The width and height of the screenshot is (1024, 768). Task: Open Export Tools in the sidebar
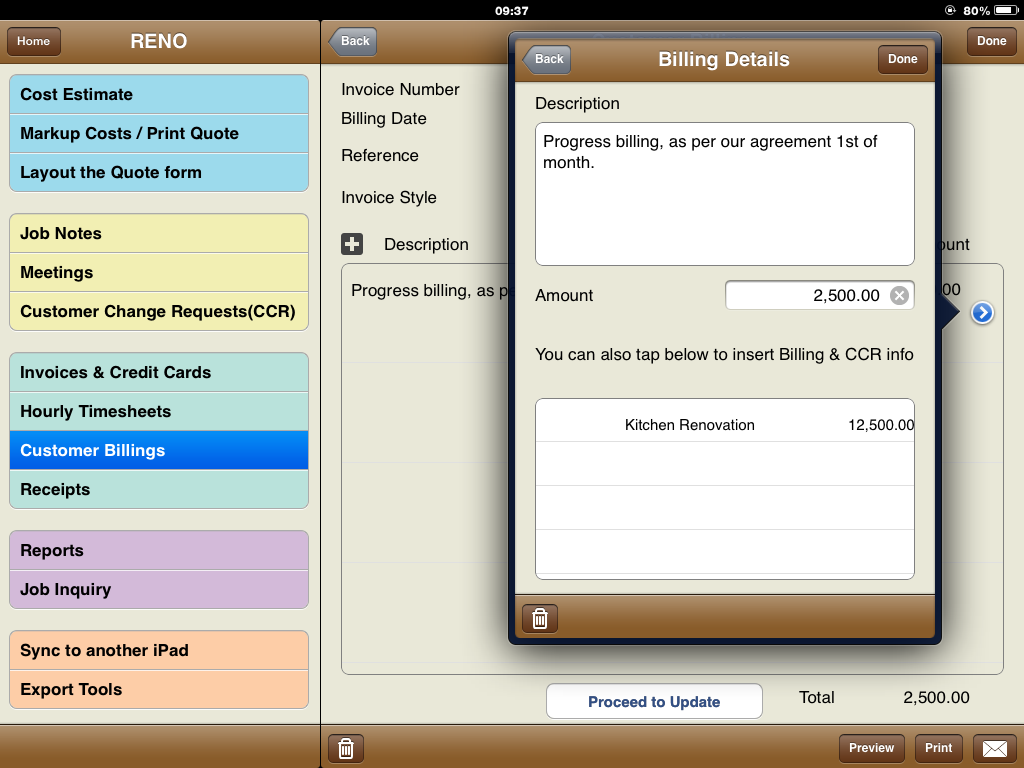159,689
